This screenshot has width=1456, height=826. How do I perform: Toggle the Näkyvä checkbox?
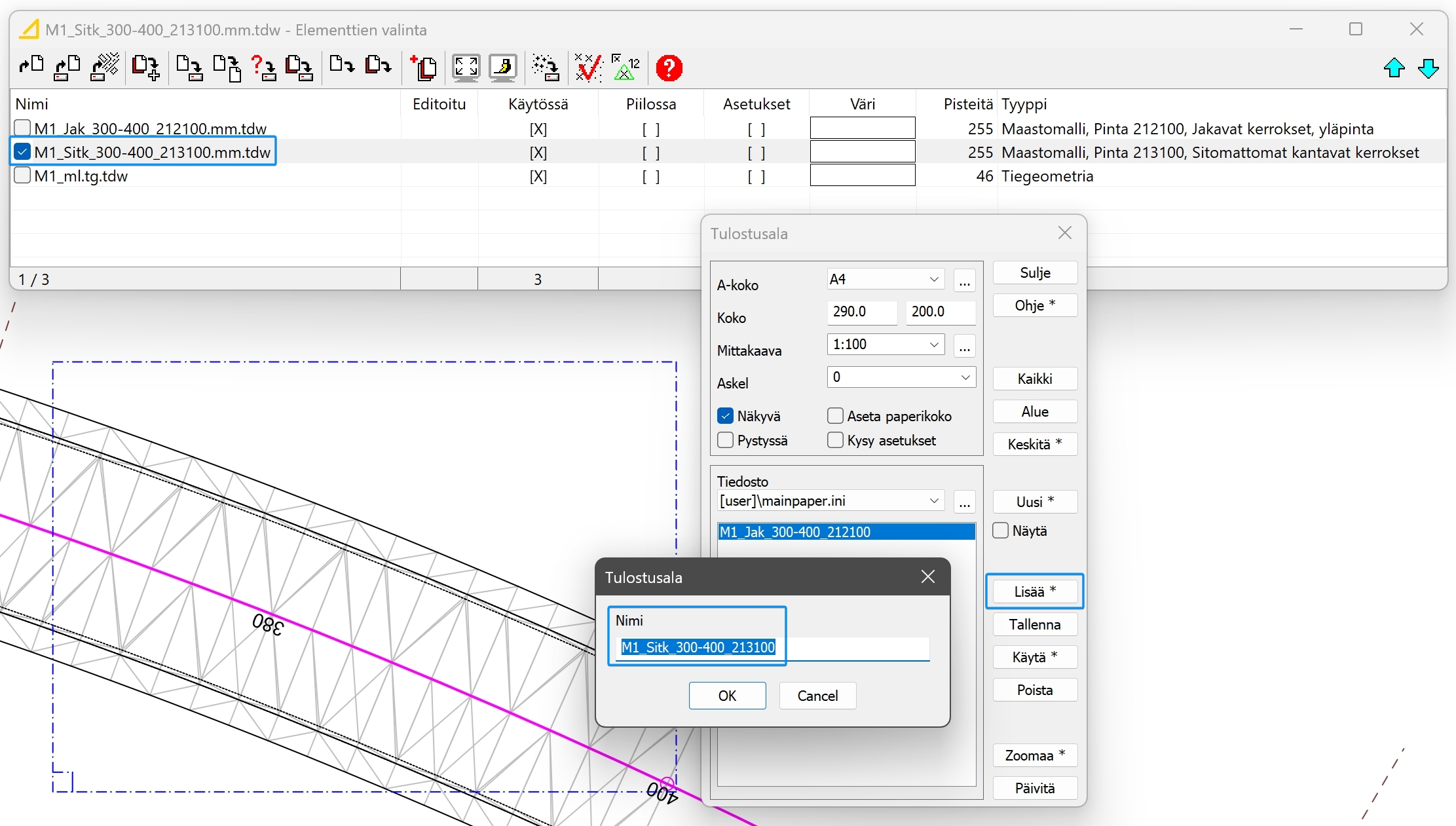point(725,416)
